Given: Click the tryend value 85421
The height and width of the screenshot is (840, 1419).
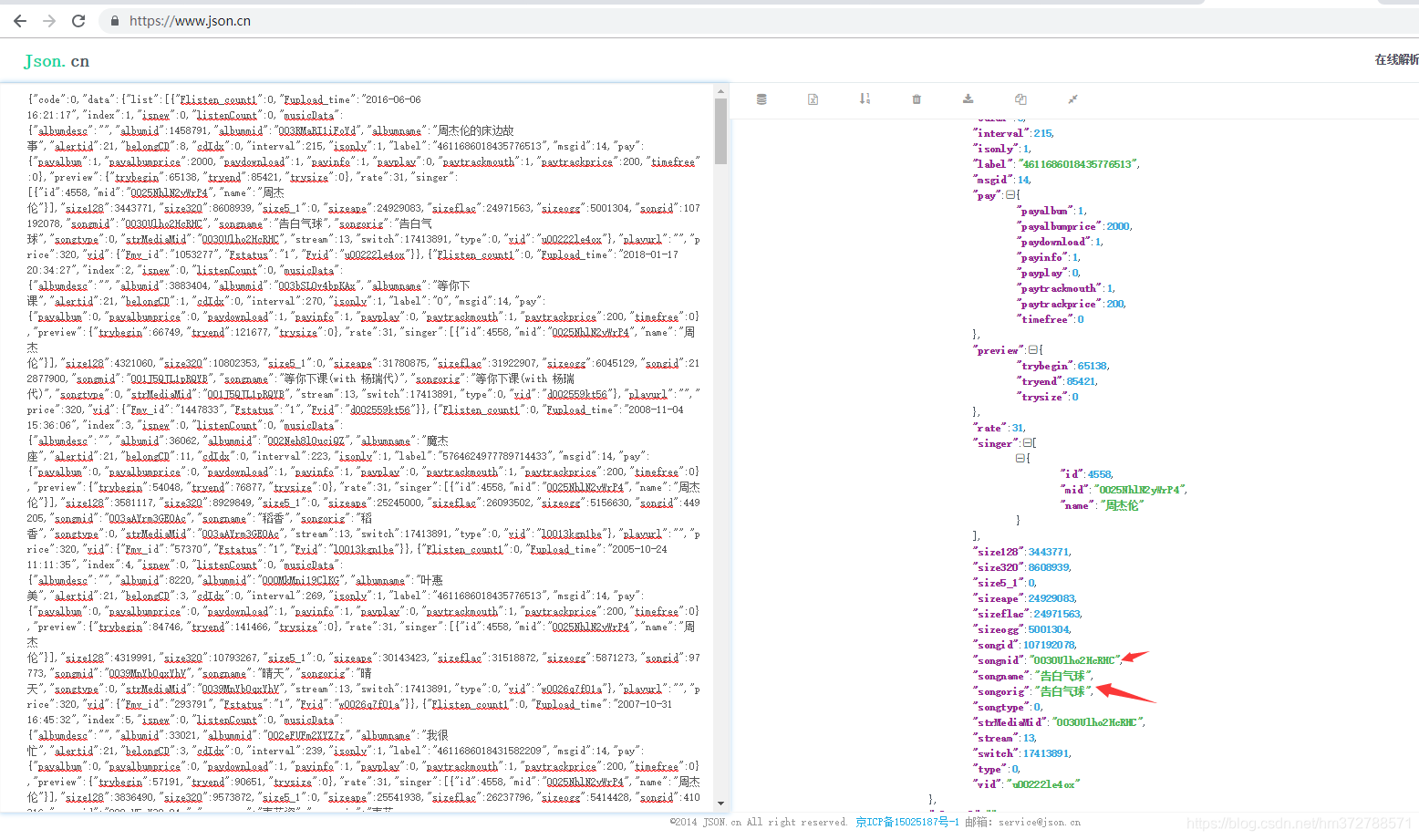Looking at the screenshot, I should coord(1081,381).
